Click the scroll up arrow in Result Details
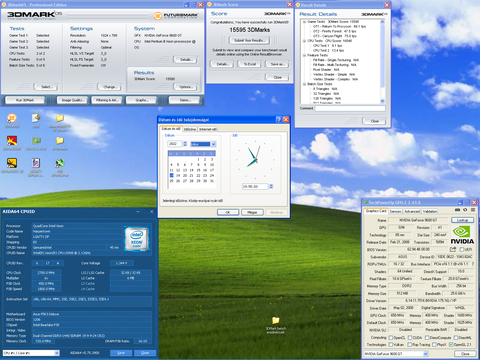This screenshot has width=480, height=360. 382,22
